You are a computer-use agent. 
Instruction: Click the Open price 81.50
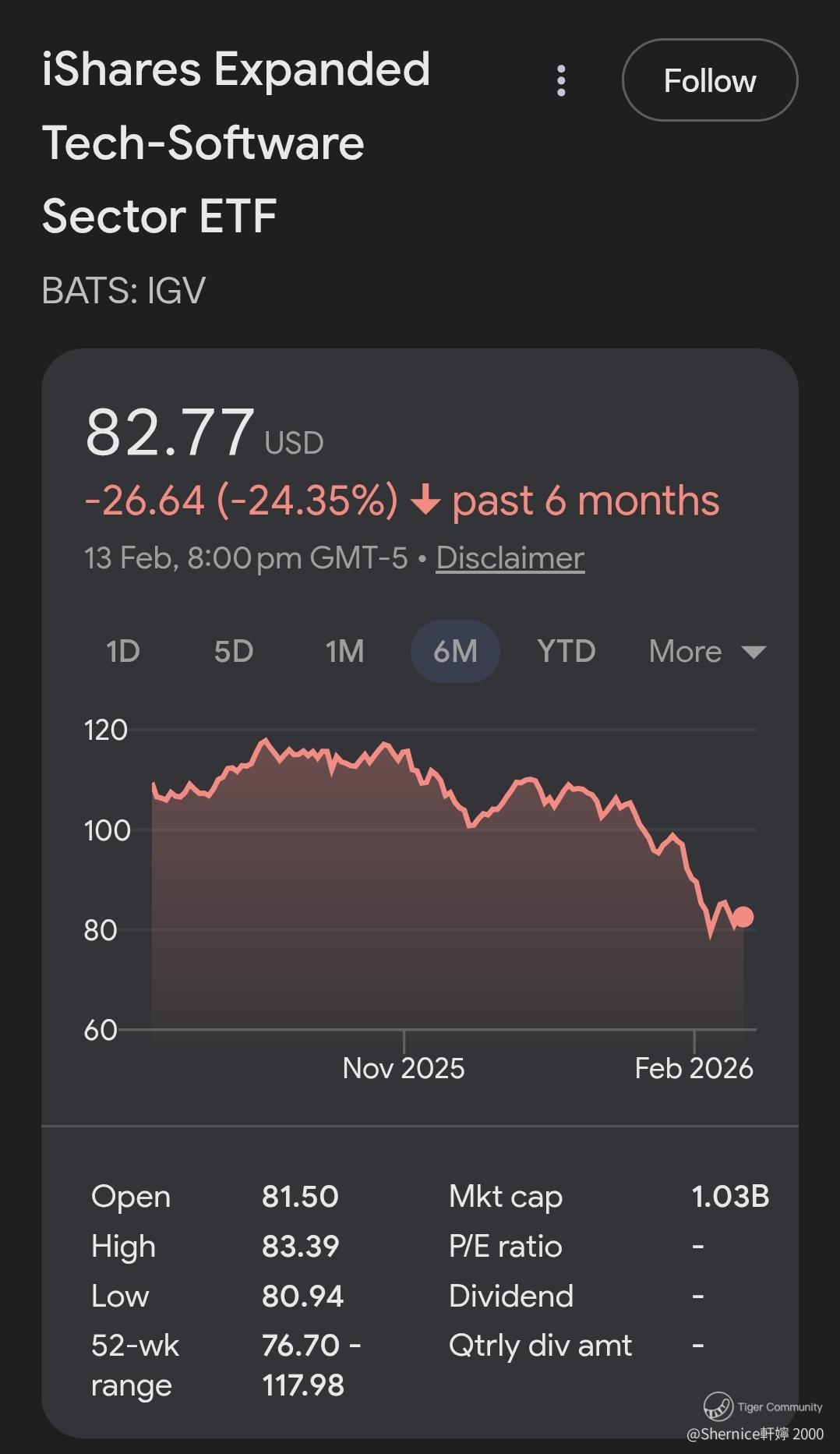pos(300,1196)
